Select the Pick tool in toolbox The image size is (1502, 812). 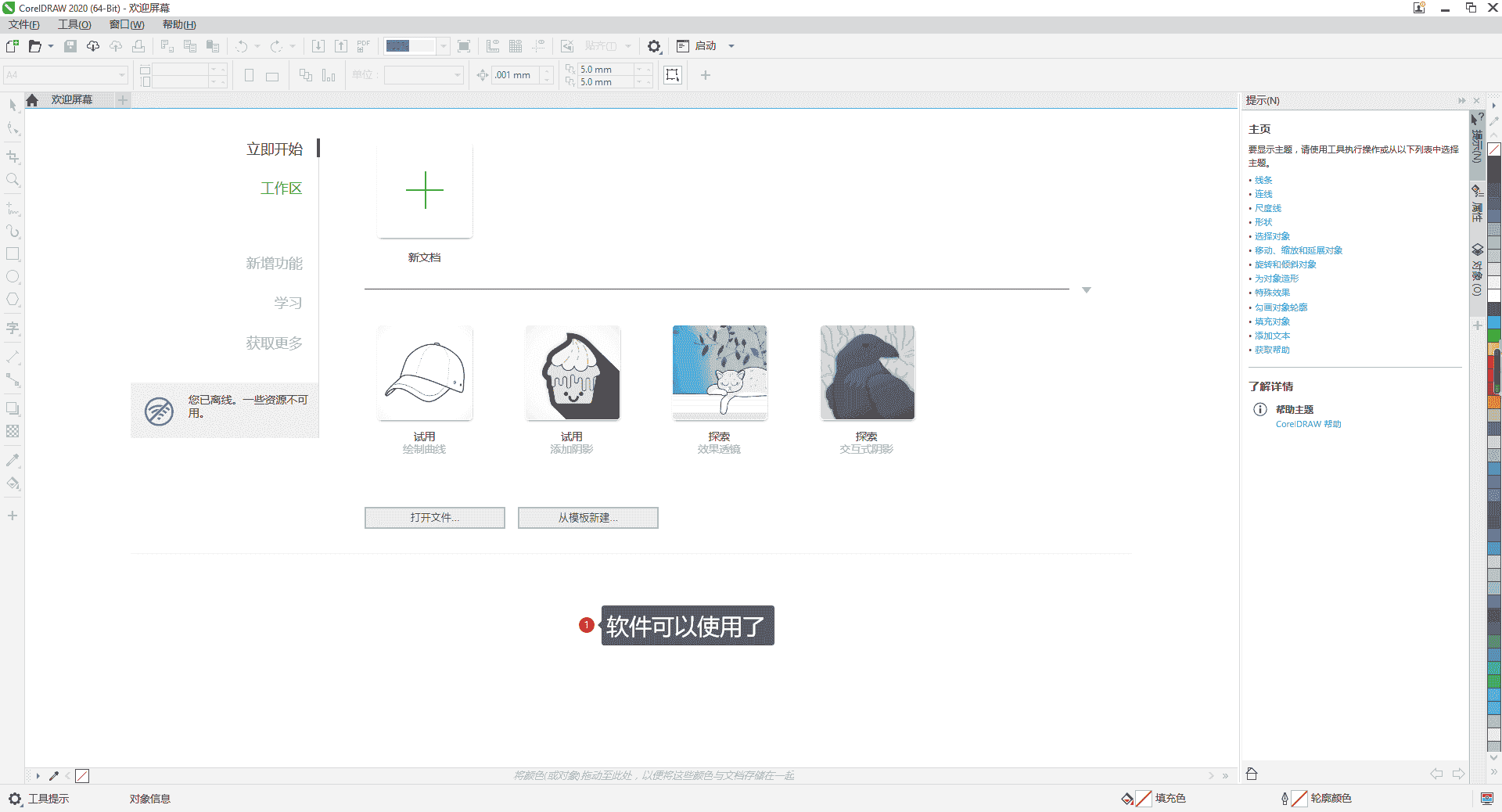tap(13, 105)
